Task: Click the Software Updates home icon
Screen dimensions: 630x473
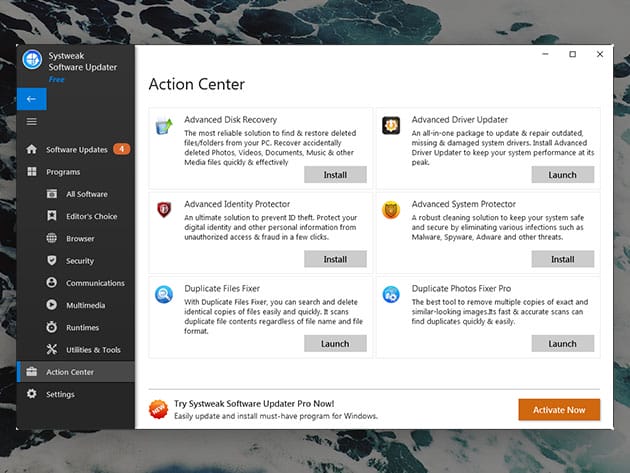Action: pyautogui.click(x=31, y=149)
